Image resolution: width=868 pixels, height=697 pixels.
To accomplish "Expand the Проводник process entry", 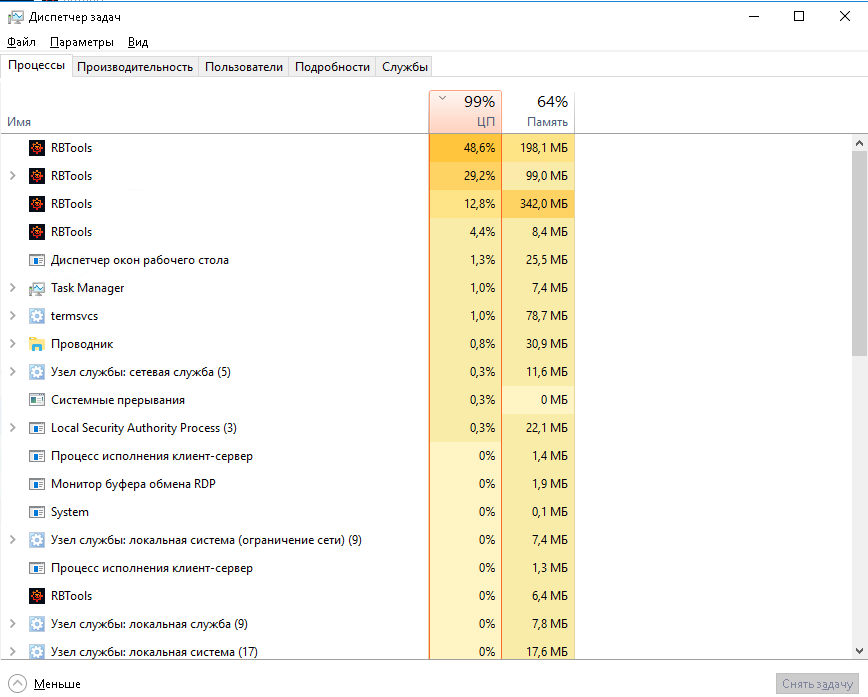I will pos(12,344).
